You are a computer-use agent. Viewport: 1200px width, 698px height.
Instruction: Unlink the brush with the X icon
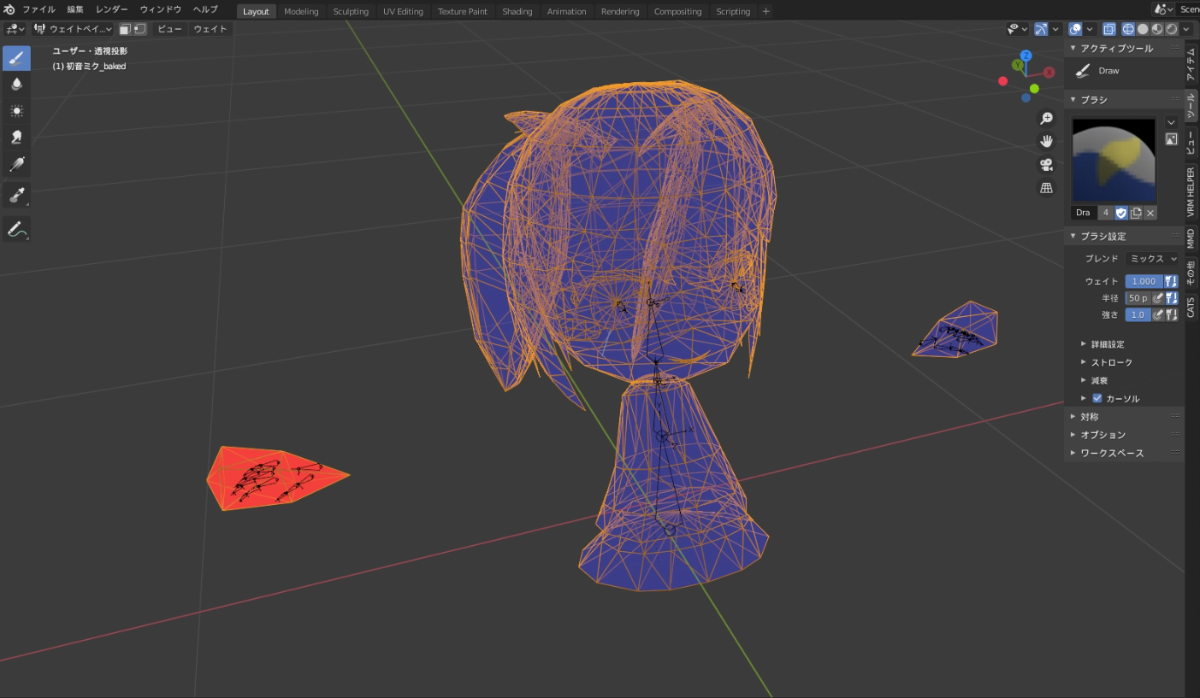(x=1150, y=213)
